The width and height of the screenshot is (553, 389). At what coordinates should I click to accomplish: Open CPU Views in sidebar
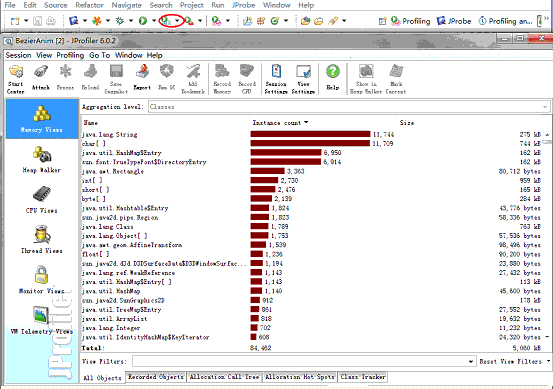pyautogui.click(x=42, y=200)
